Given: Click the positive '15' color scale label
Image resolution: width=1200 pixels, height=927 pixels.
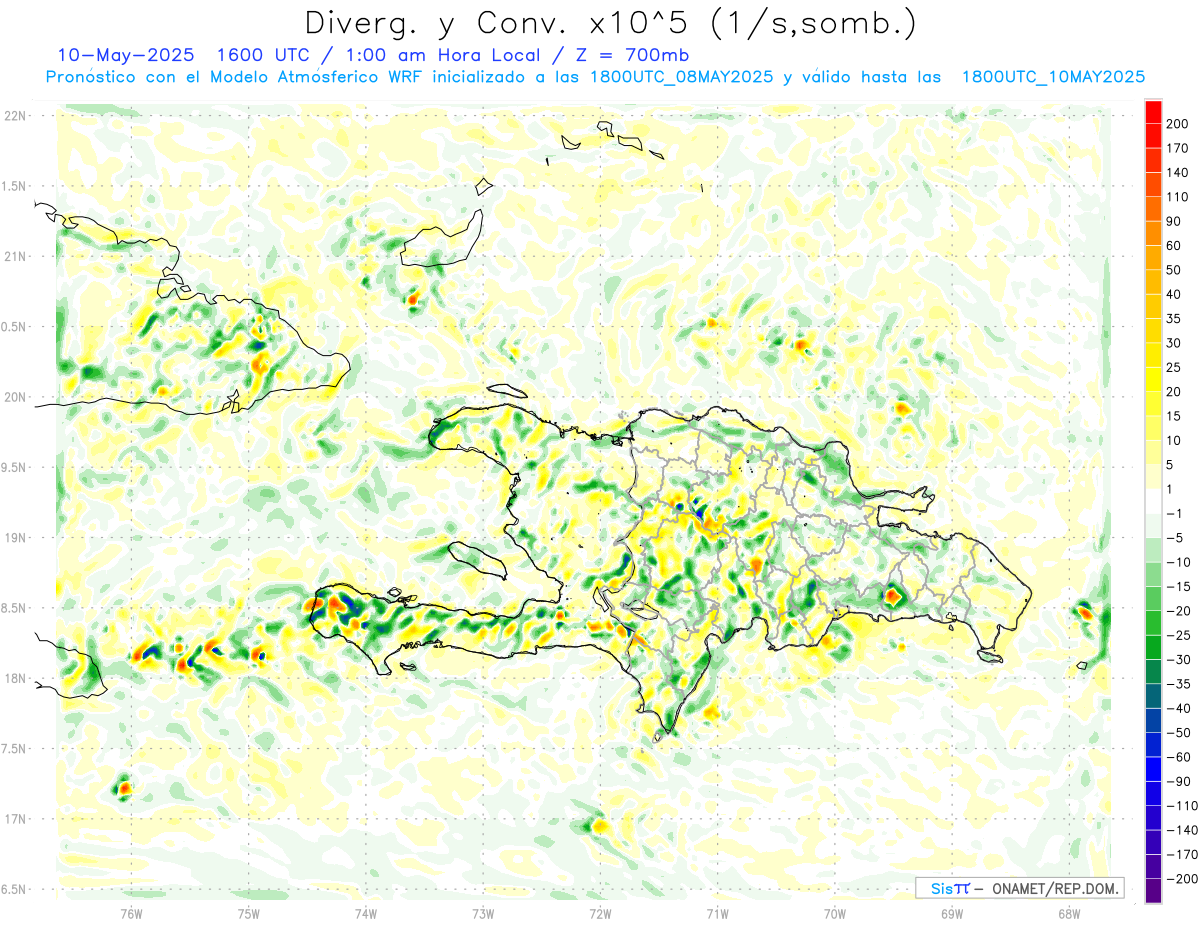Looking at the screenshot, I should click(x=1174, y=416).
